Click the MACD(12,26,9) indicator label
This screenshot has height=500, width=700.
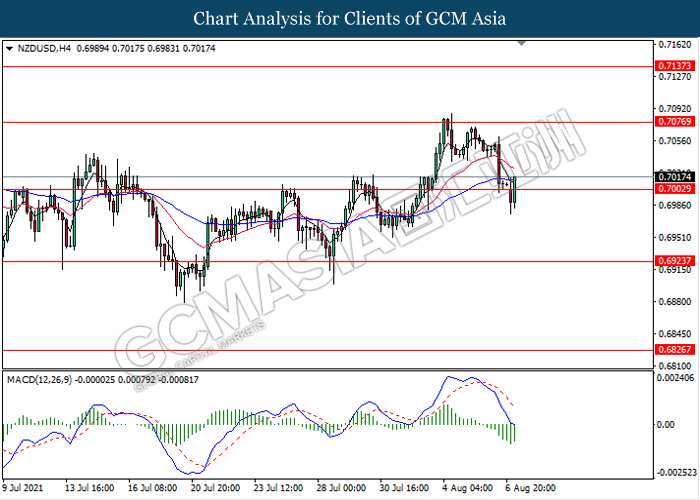39,380
